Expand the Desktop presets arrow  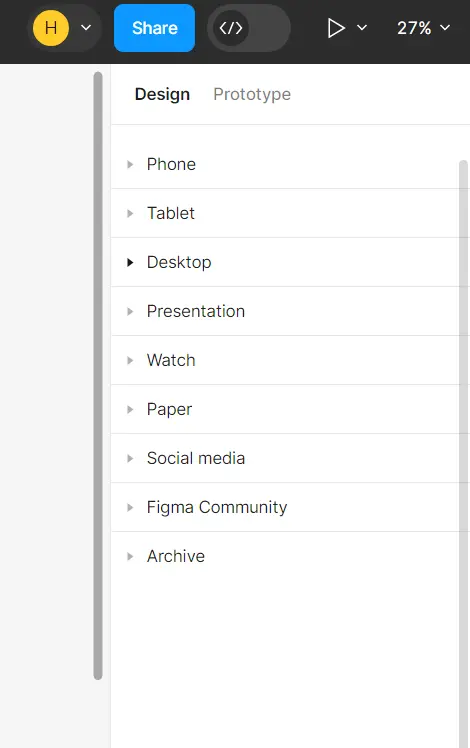pos(130,262)
